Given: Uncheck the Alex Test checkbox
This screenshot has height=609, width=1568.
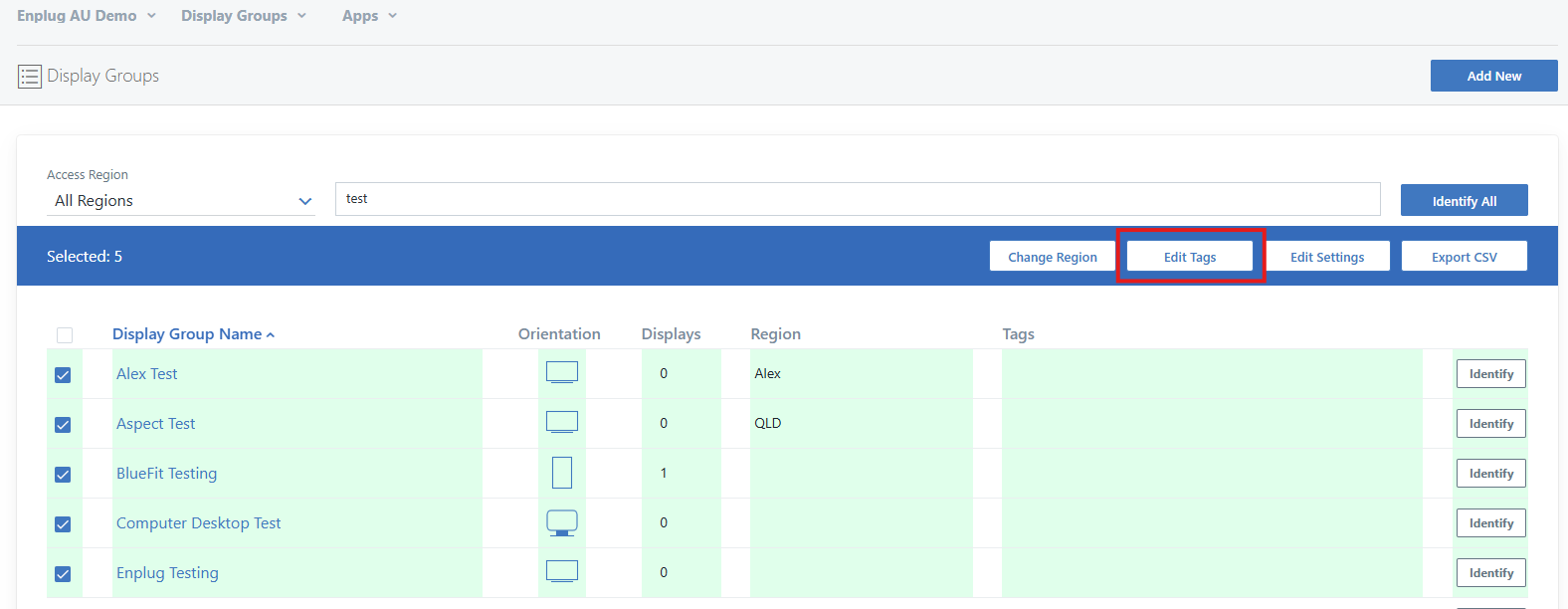Looking at the screenshot, I should (63, 375).
